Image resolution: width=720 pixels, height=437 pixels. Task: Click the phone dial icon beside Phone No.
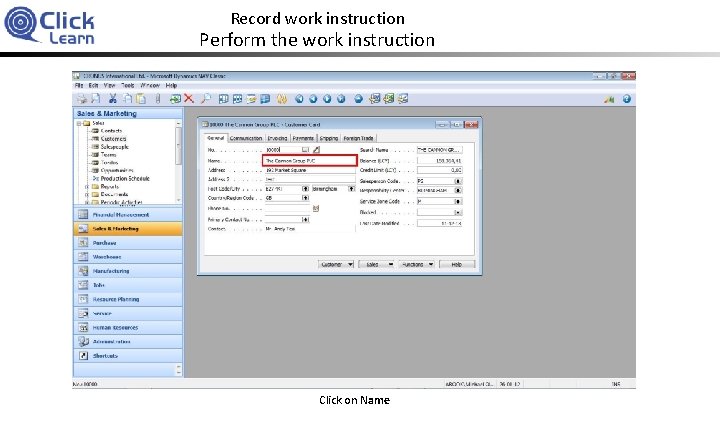[316, 208]
